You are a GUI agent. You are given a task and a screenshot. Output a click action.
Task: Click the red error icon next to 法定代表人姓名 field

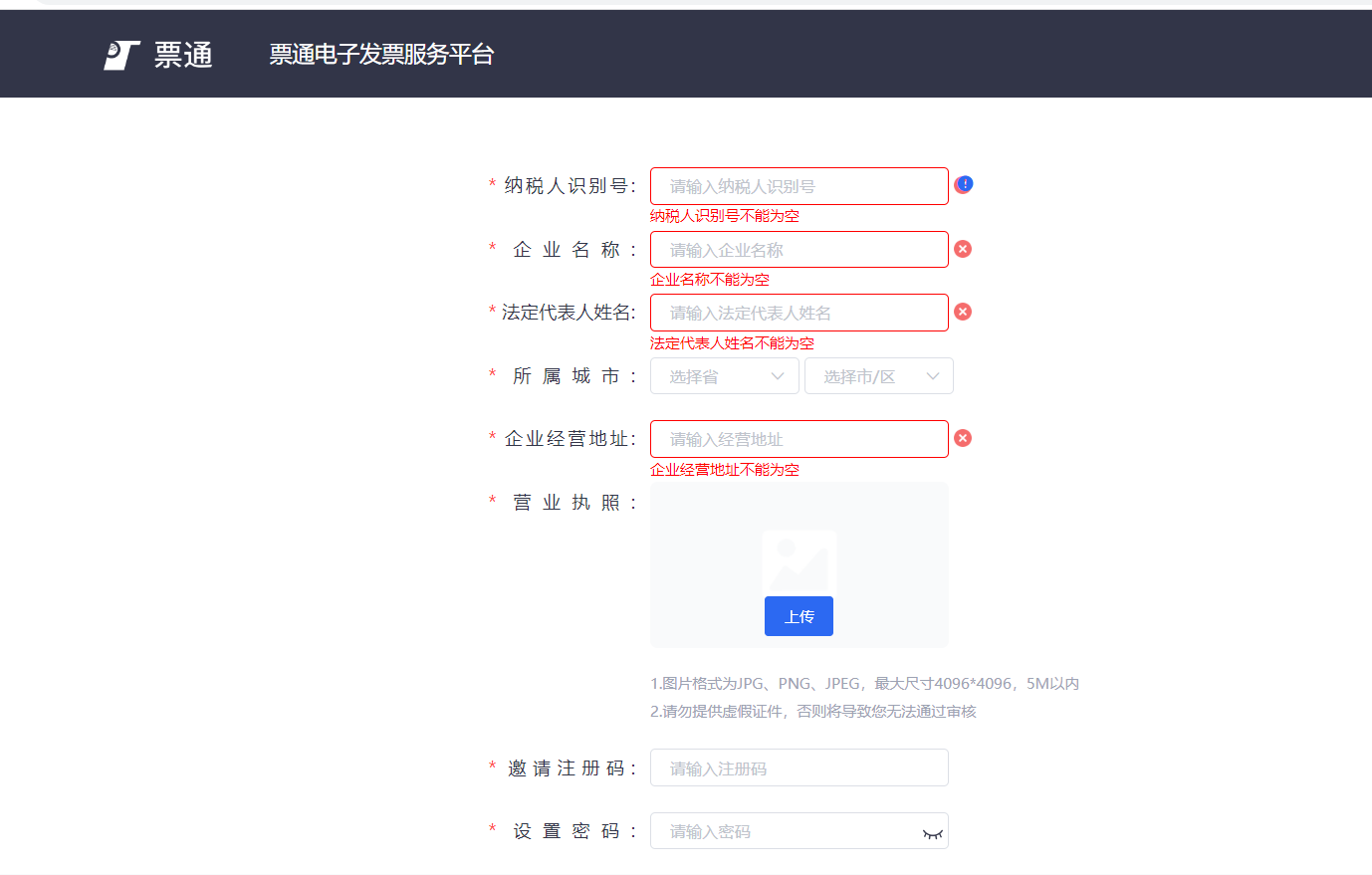click(963, 312)
